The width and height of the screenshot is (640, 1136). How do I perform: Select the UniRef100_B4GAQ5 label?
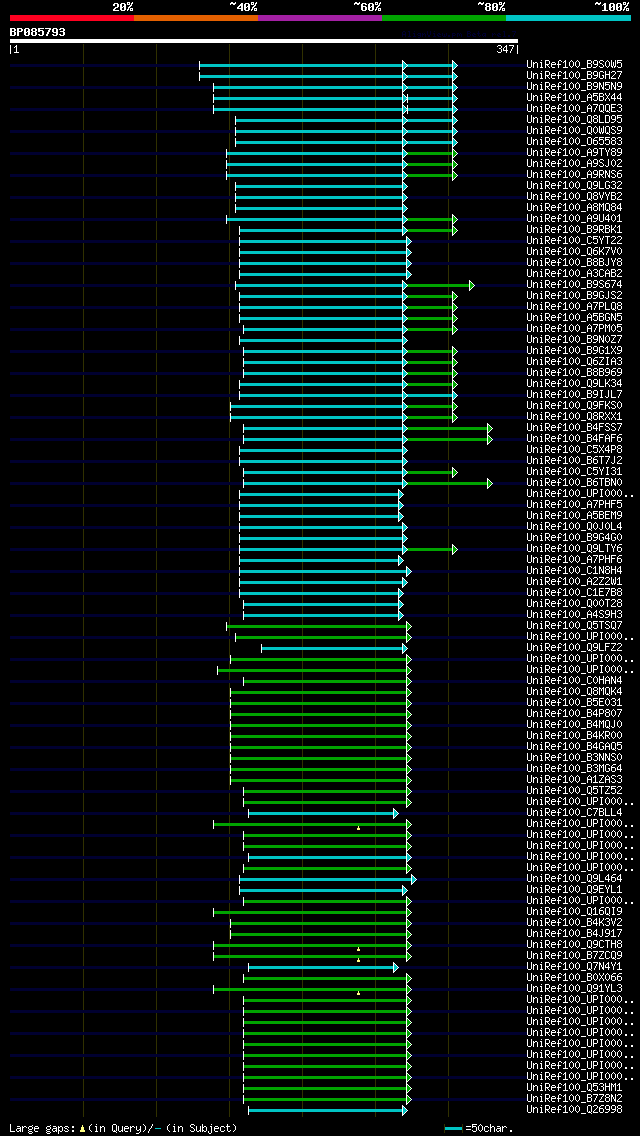[574, 746]
